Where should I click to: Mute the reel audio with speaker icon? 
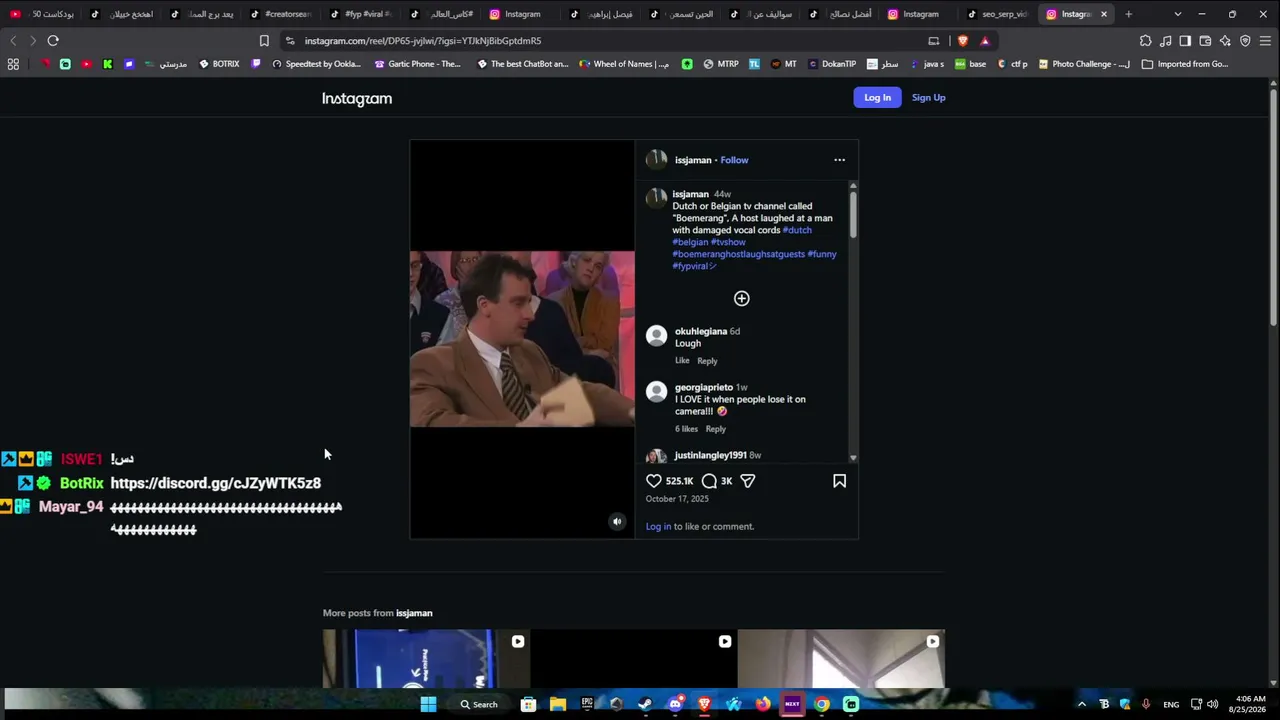click(617, 521)
